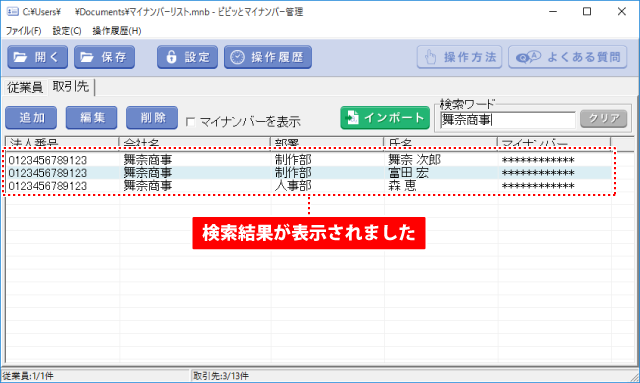Click the 追加 button

[31, 118]
